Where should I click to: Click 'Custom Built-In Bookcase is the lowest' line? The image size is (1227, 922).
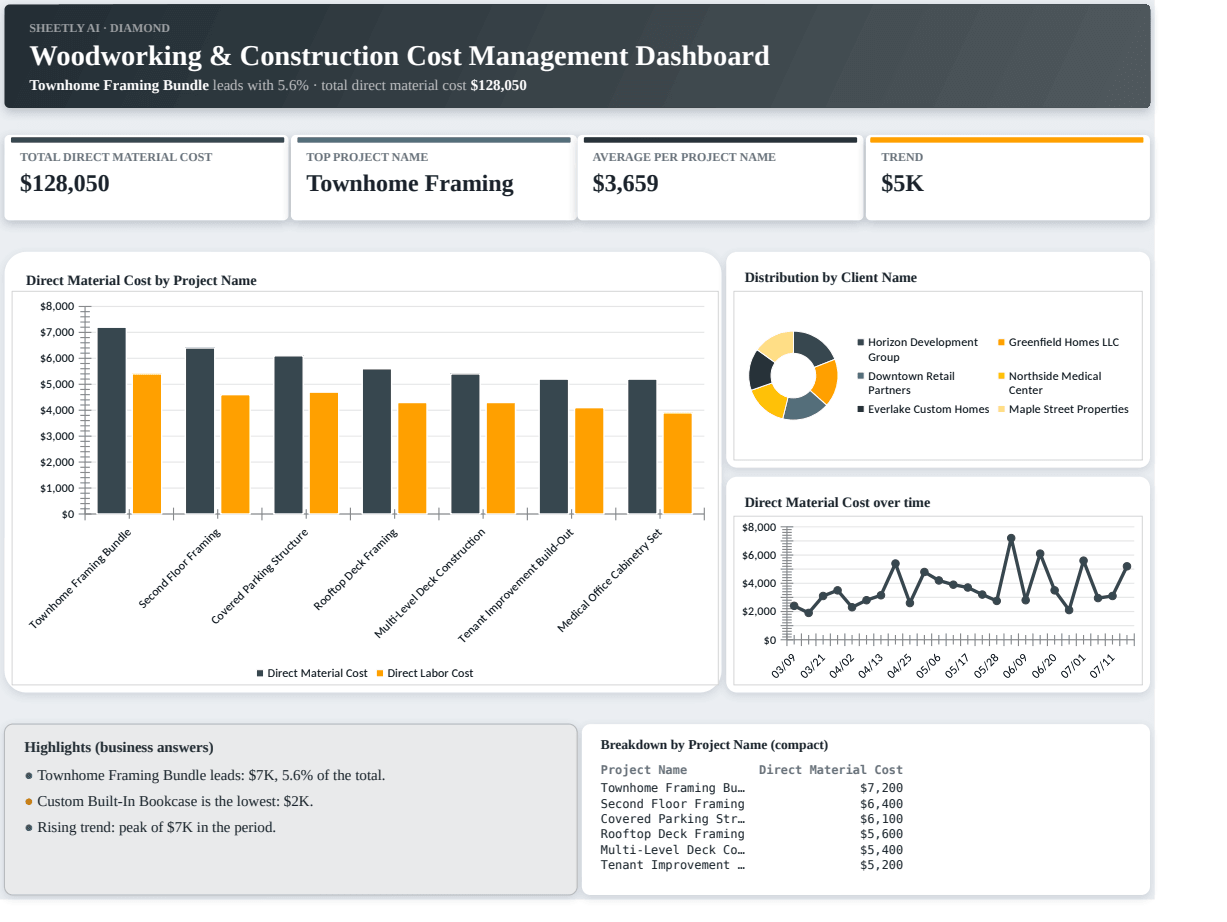pos(169,802)
